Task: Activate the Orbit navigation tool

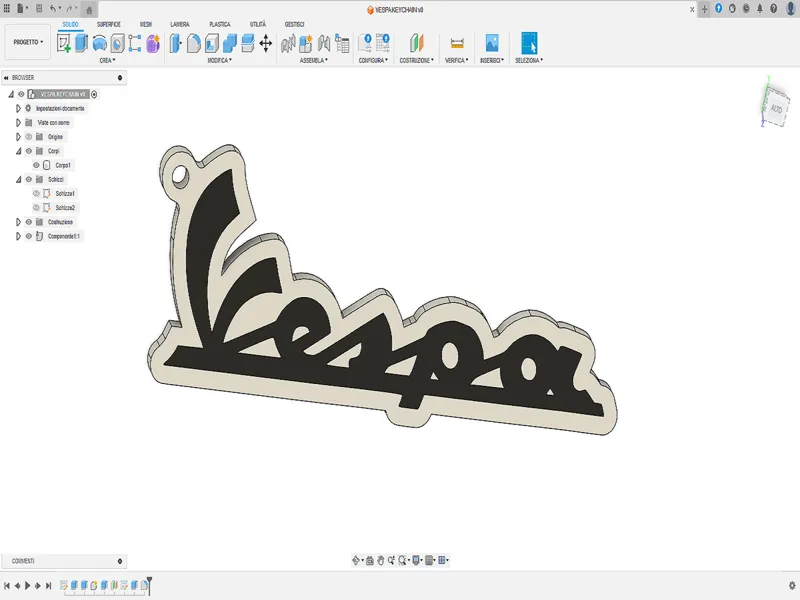Action: point(356,560)
